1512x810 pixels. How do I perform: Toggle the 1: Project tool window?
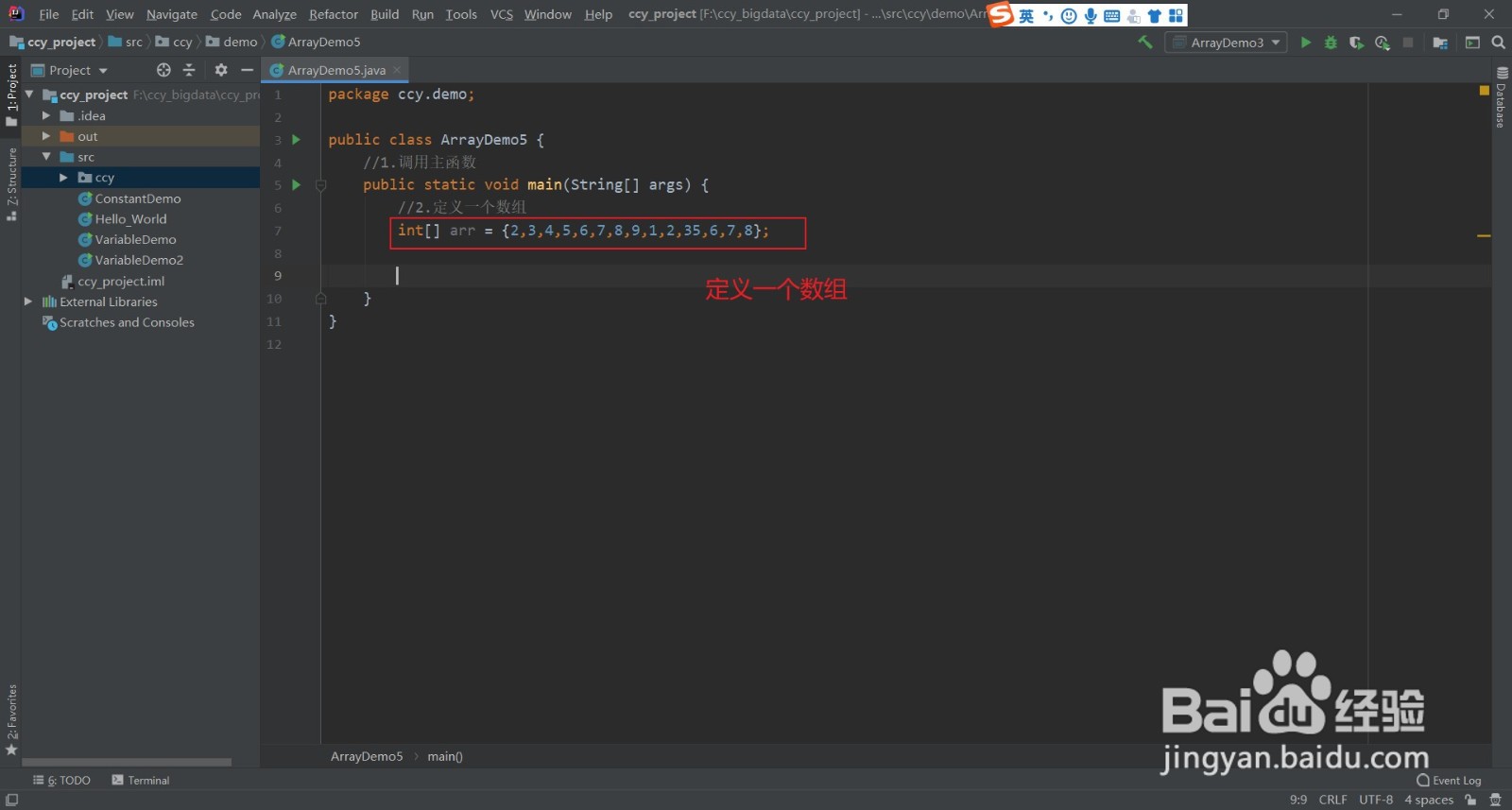click(x=11, y=95)
